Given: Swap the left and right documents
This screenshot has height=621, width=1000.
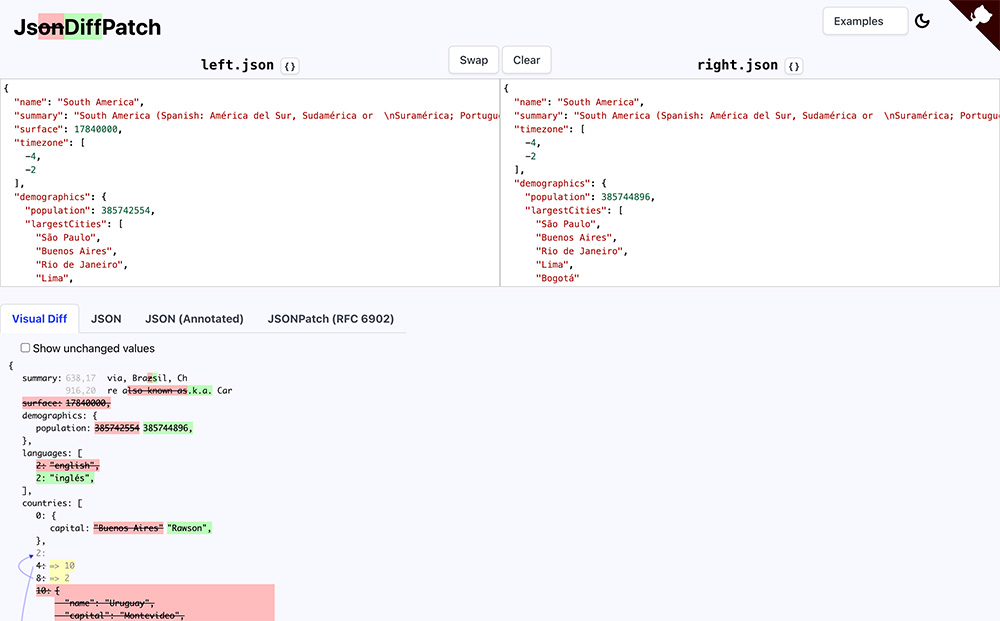Looking at the screenshot, I should pos(473,59).
